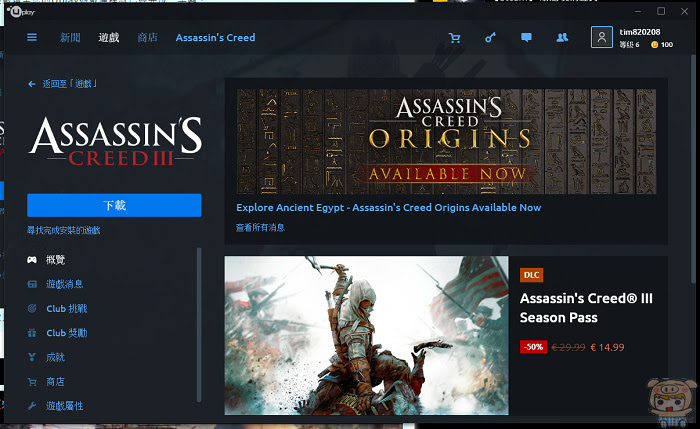
Task: Click the target icon beside Club 挑戰
Action: click(32, 308)
